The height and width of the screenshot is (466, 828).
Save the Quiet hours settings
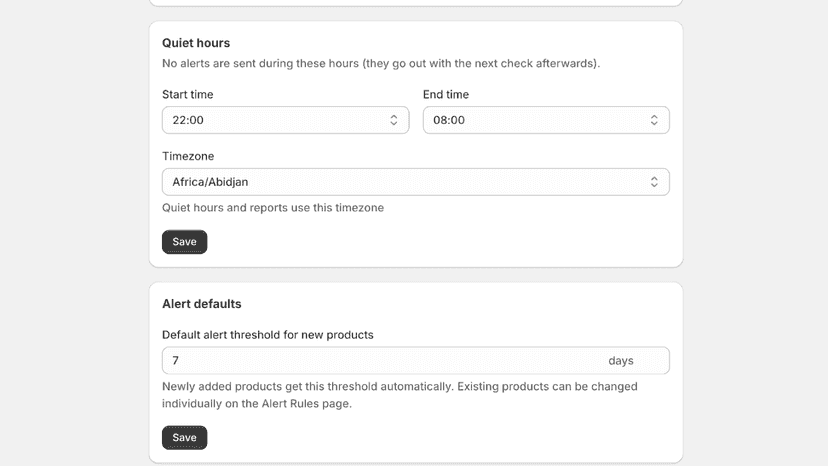pyautogui.click(x=184, y=242)
